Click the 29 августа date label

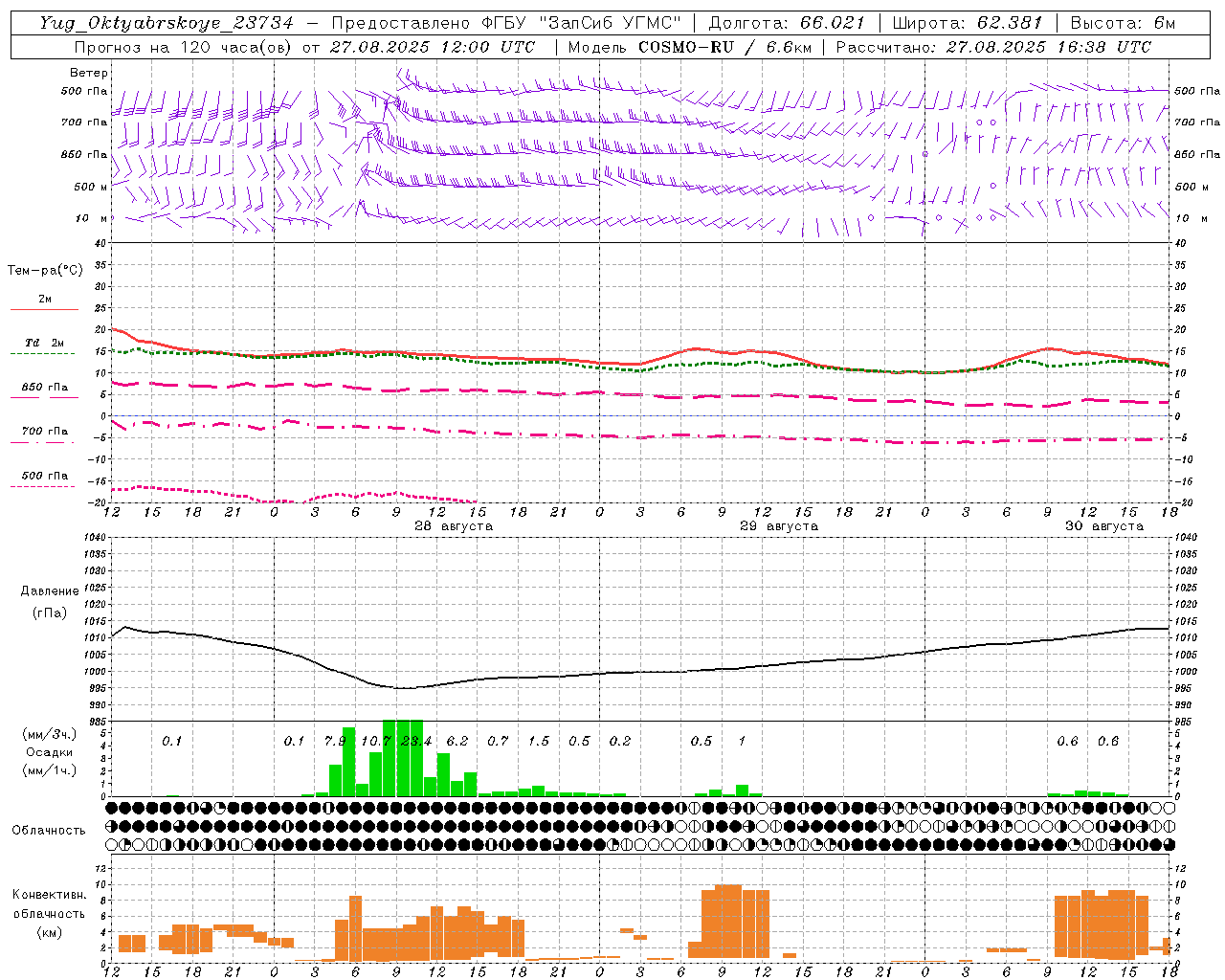click(779, 526)
